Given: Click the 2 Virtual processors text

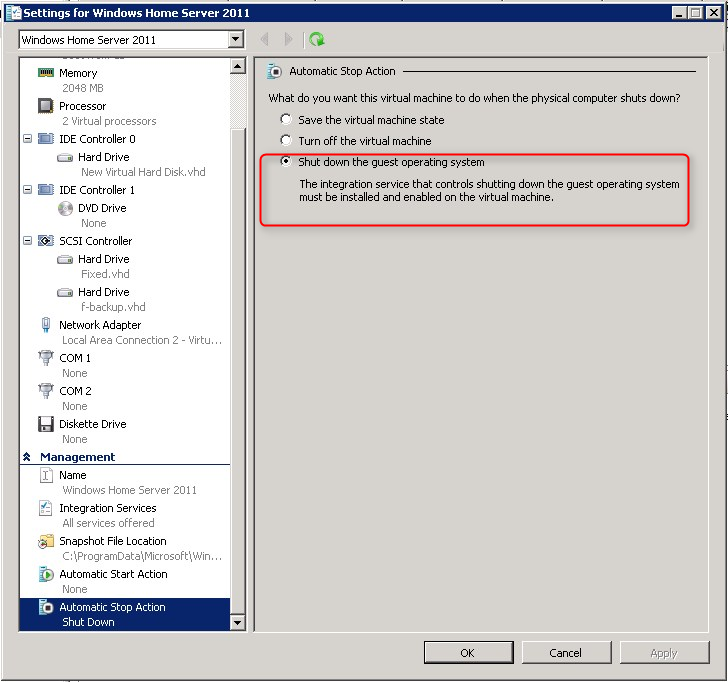Looking at the screenshot, I should click(x=109, y=121).
